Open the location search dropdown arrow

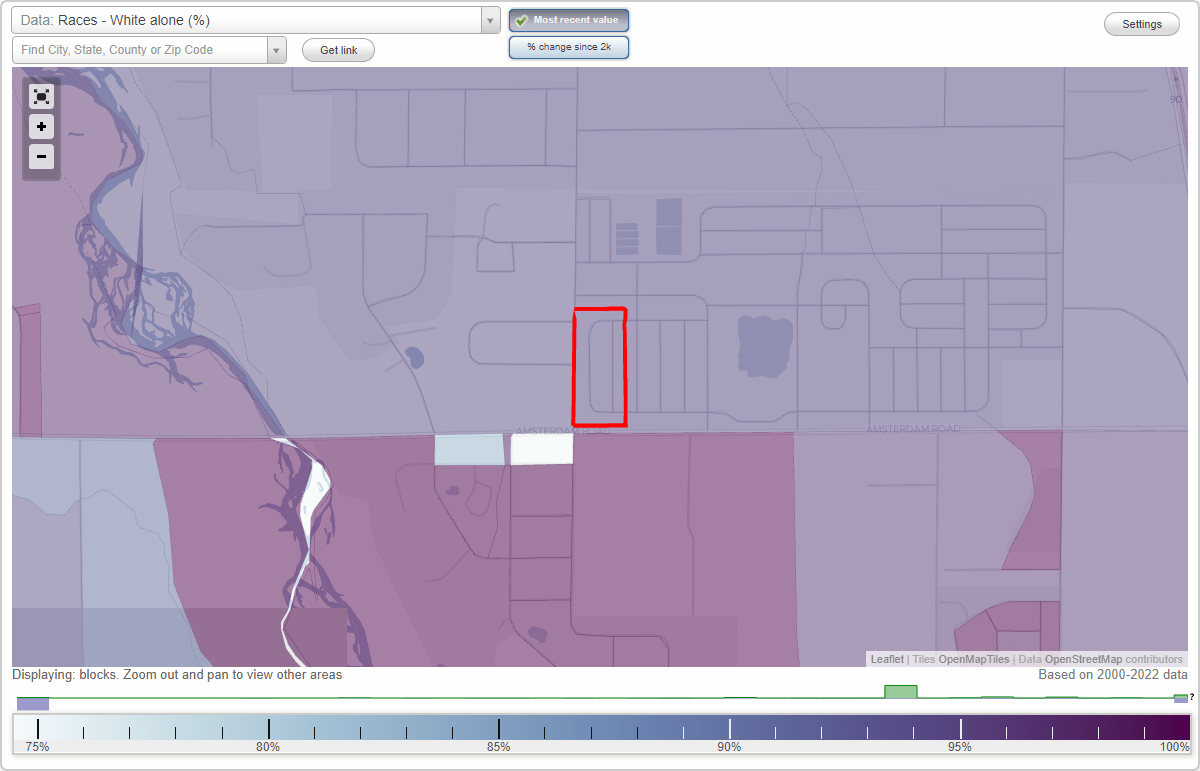(277, 50)
